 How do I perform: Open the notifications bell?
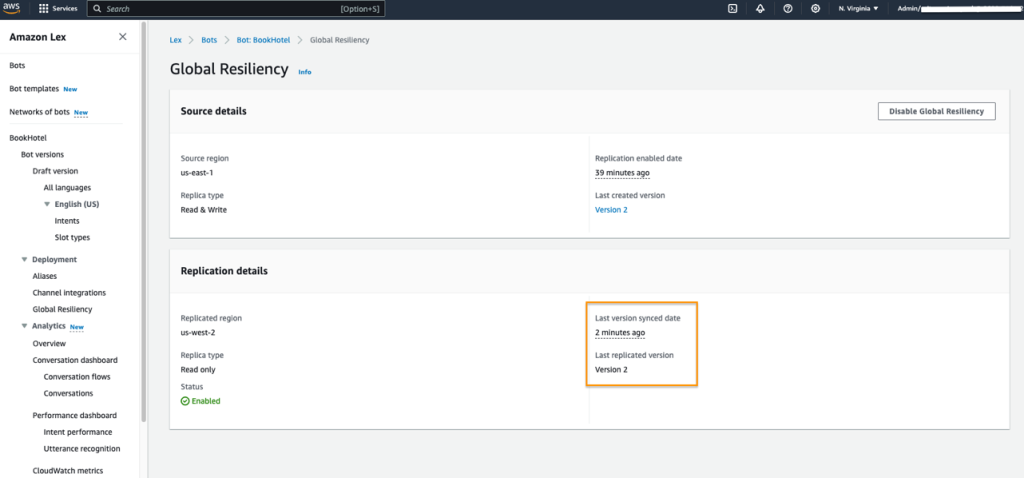click(760, 9)
